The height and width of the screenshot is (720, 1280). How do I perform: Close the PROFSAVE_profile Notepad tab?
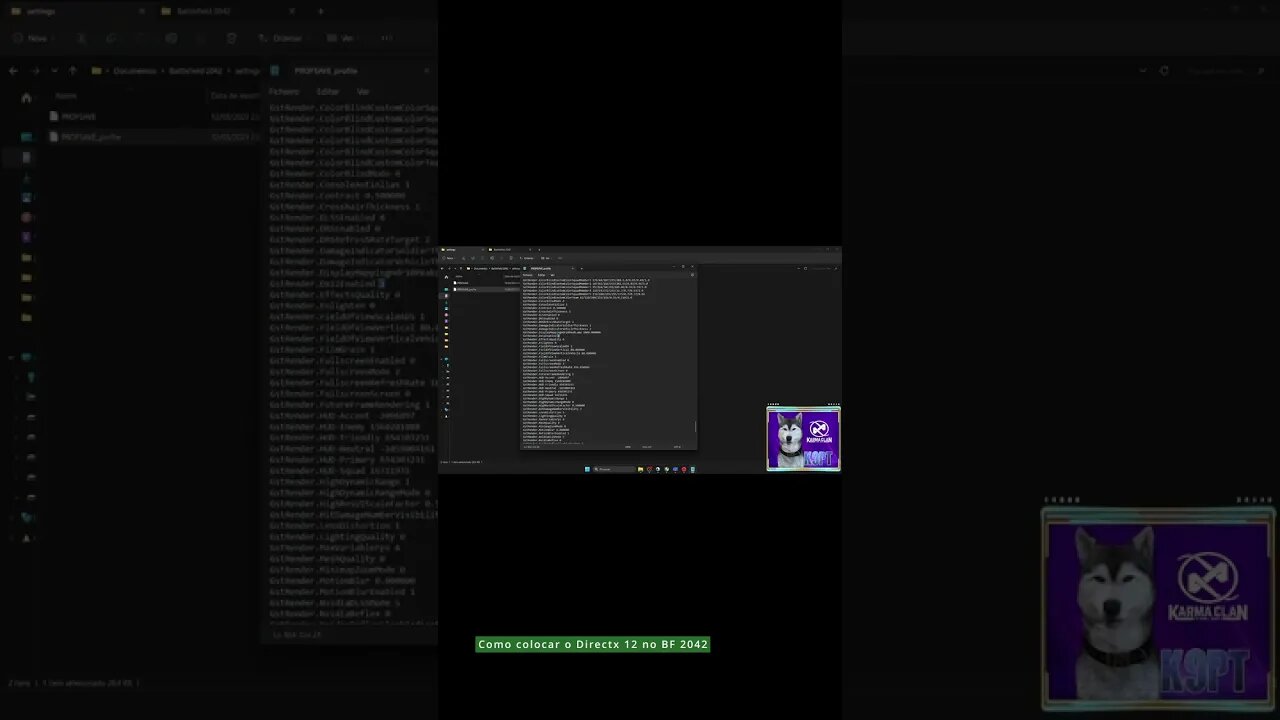[x=427, y=71]
